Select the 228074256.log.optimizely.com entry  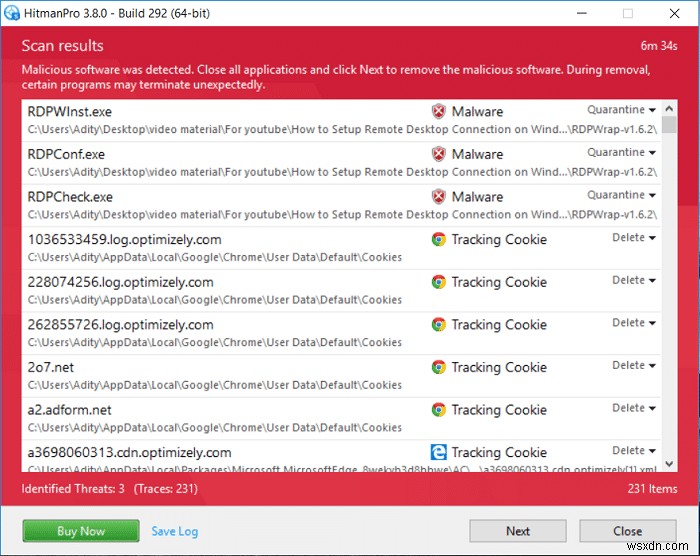click(x=121, y=282)
